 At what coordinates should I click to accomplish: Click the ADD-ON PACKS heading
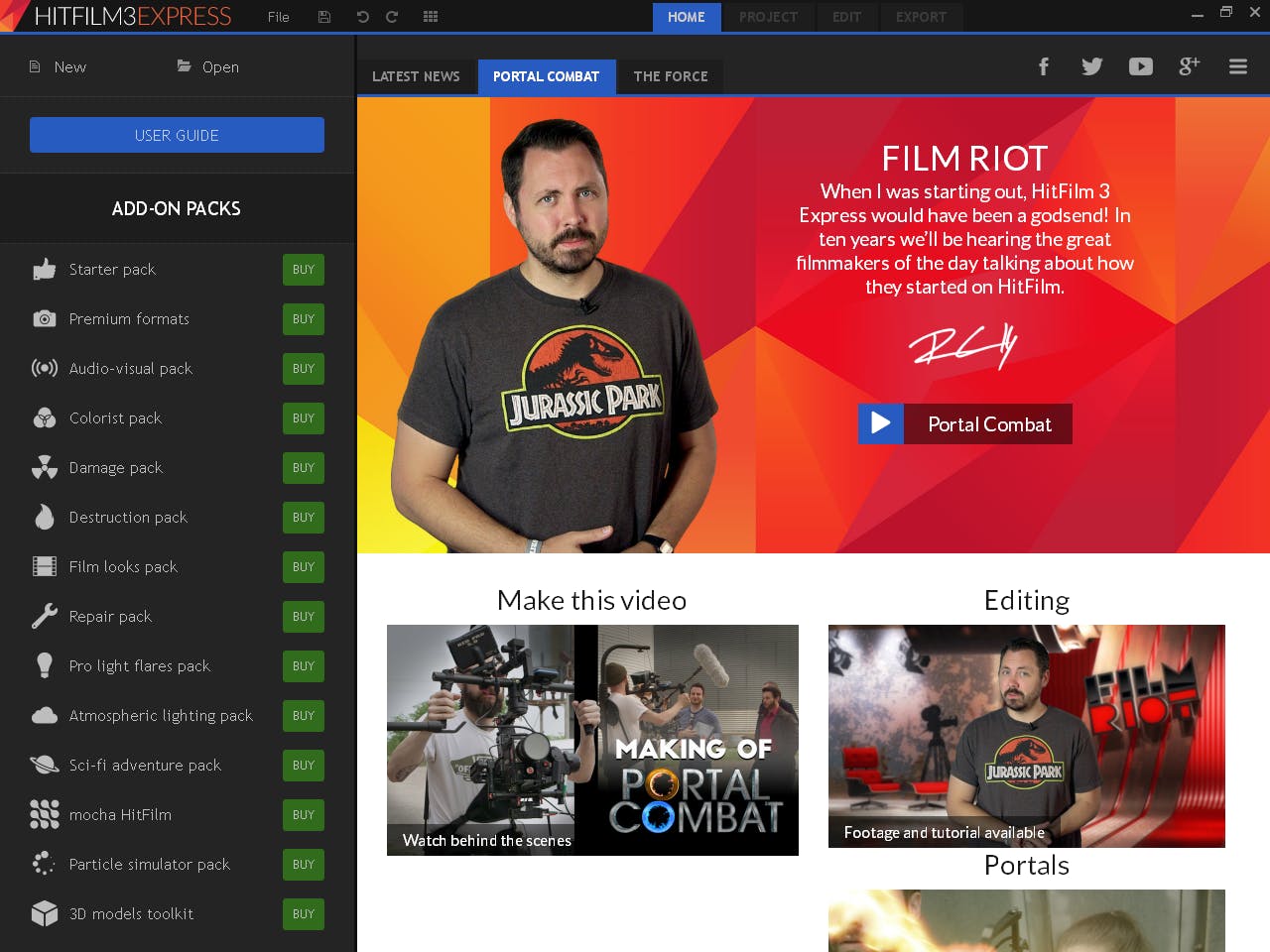pyautogui.click(x=177, y=208)
